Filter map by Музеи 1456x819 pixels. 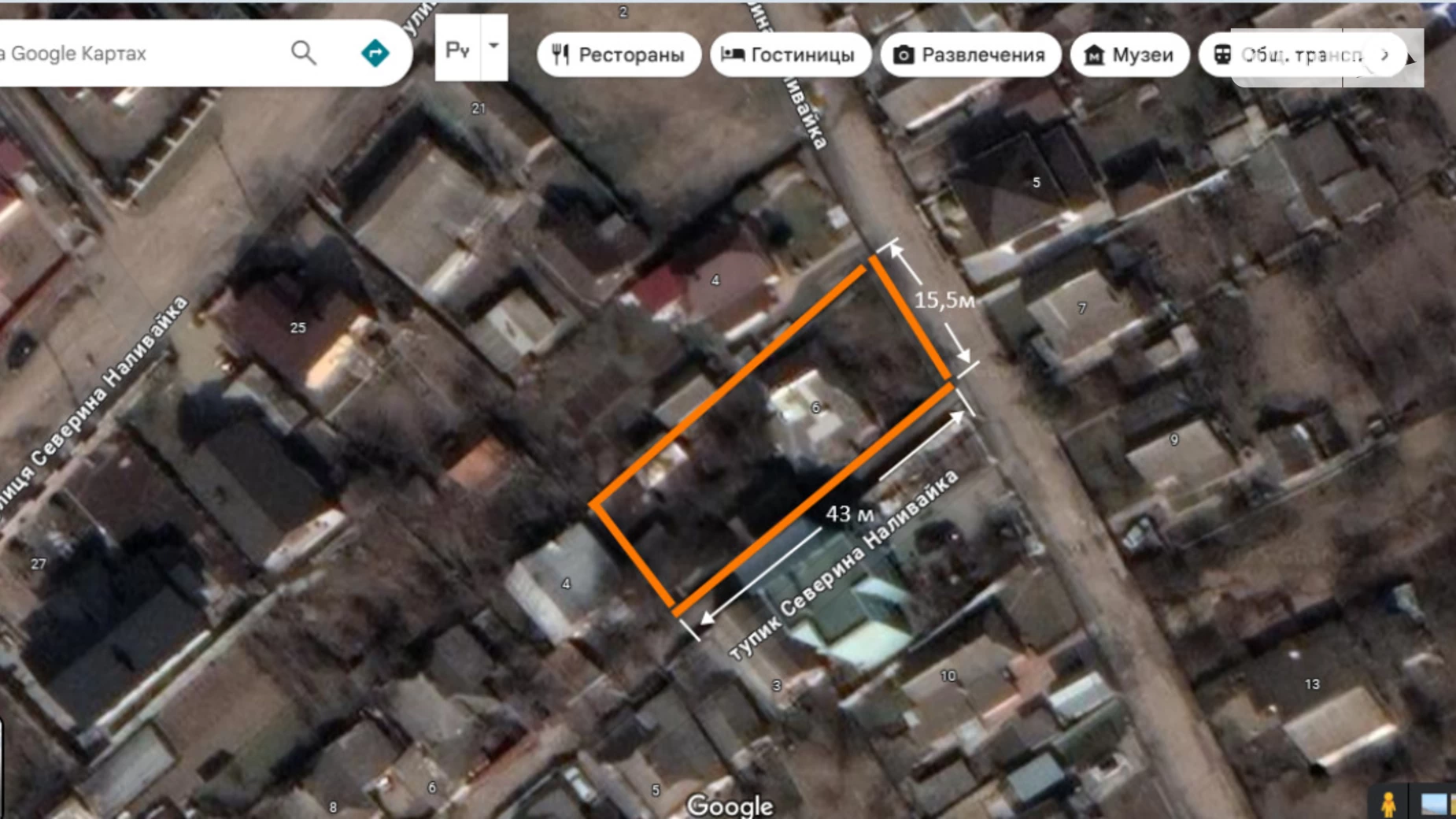pyautogui.click(x=1129, y=54)
